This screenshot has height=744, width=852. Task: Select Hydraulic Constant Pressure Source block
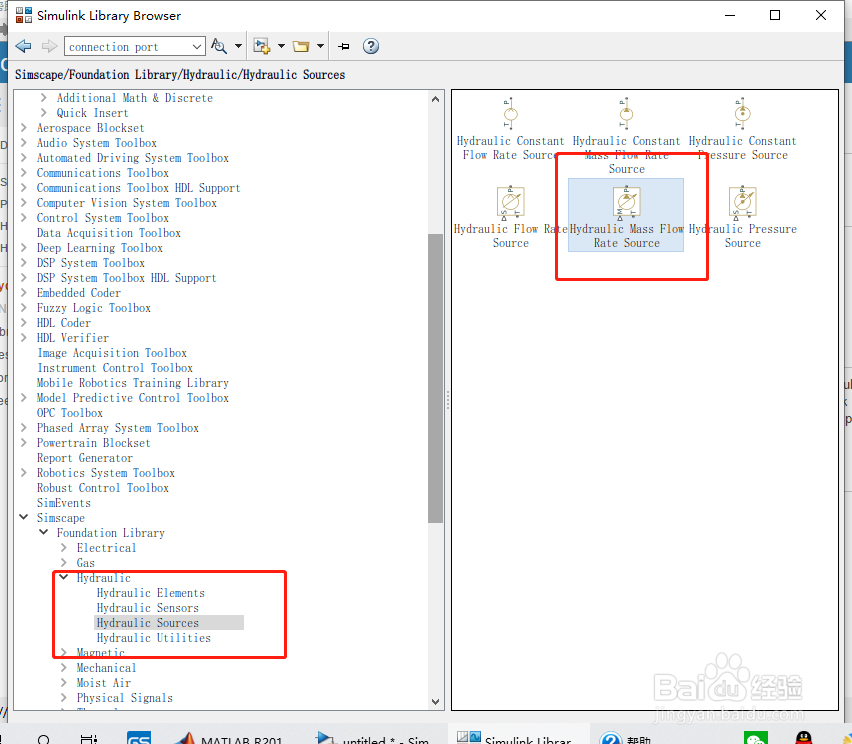coord(742,129)
